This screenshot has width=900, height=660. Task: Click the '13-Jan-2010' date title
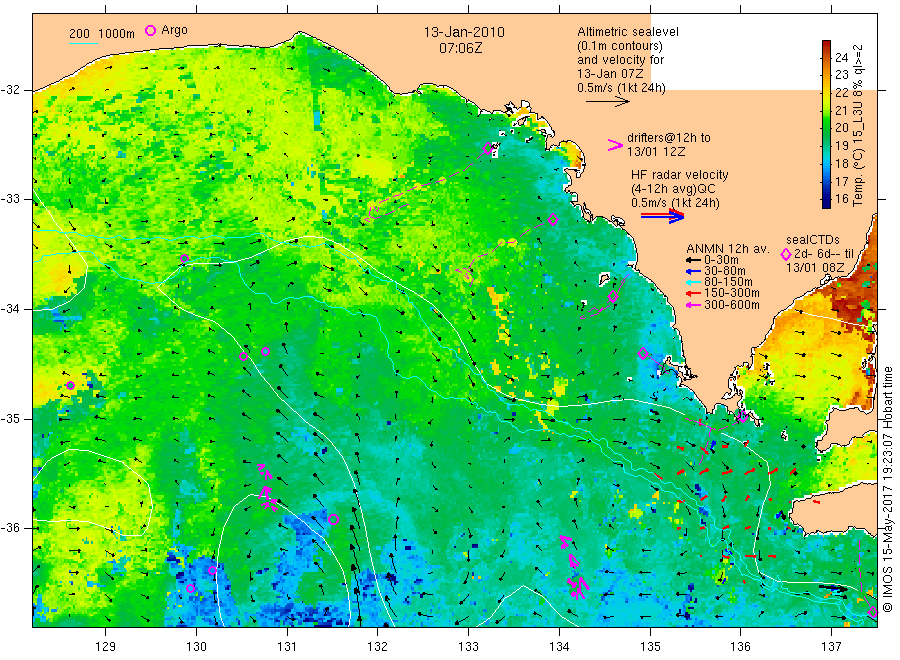464,32
